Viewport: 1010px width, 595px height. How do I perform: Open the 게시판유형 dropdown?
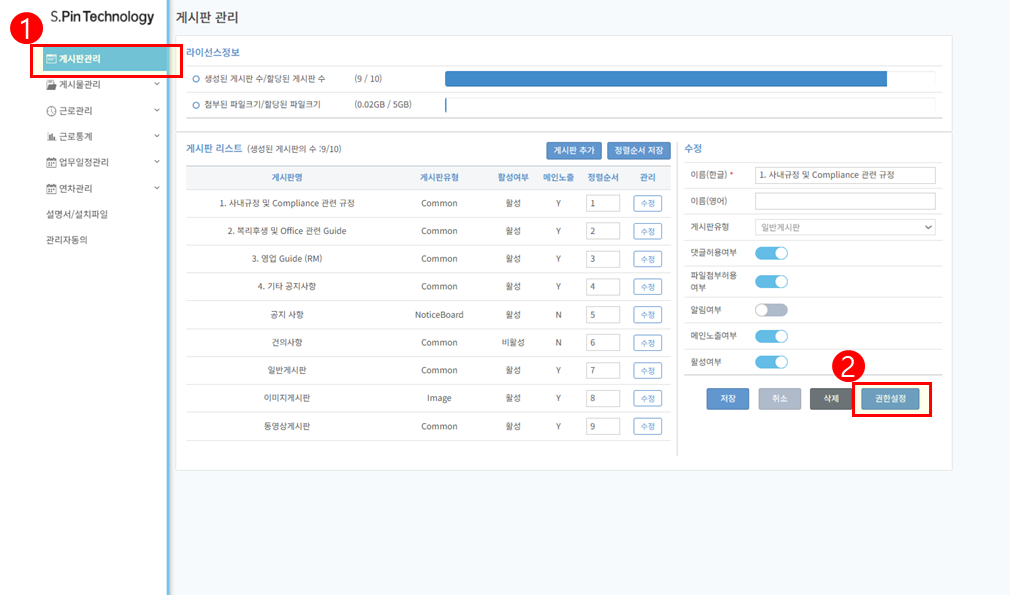click(845, 228)
